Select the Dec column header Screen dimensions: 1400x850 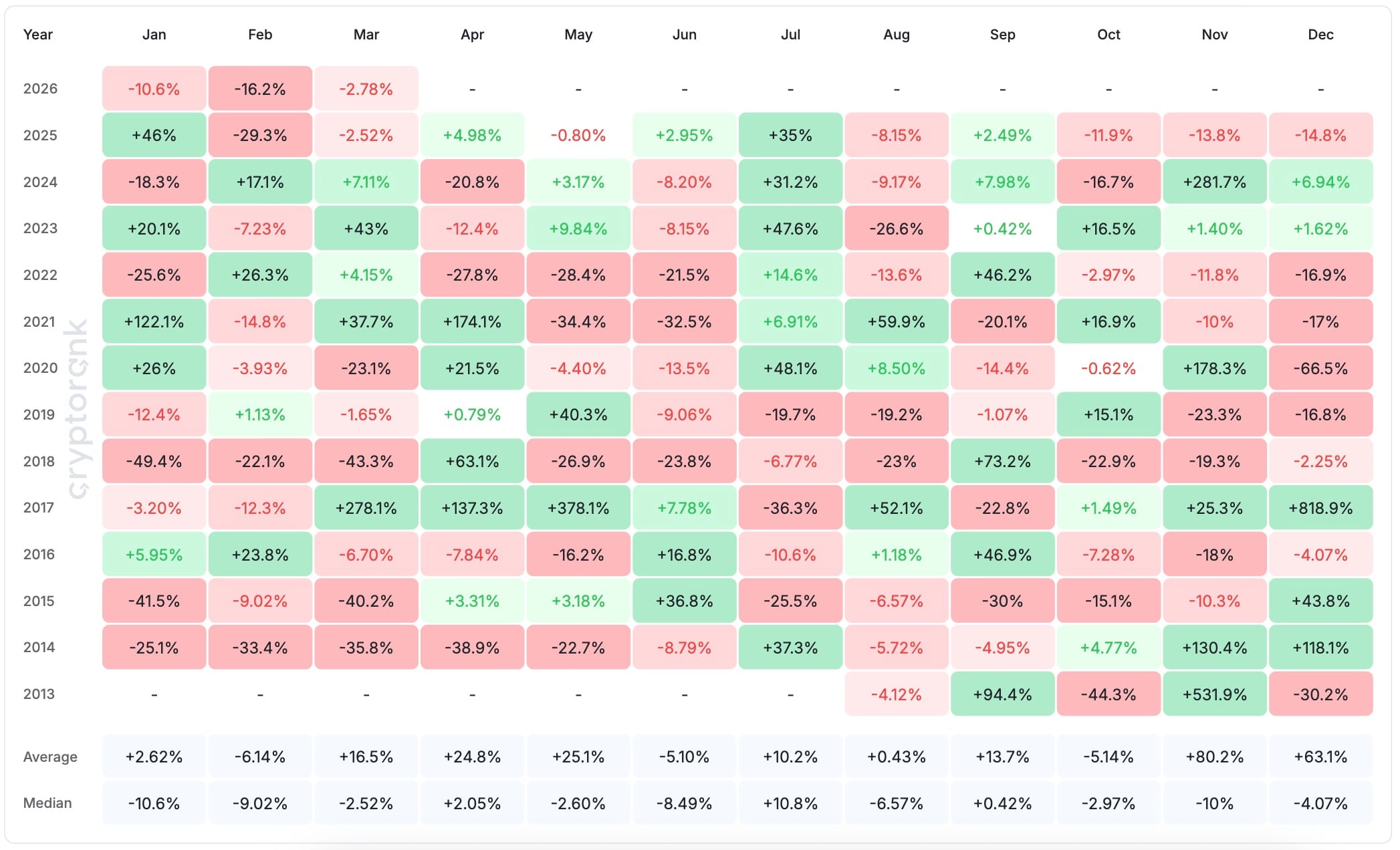[x=1320, y=35]
